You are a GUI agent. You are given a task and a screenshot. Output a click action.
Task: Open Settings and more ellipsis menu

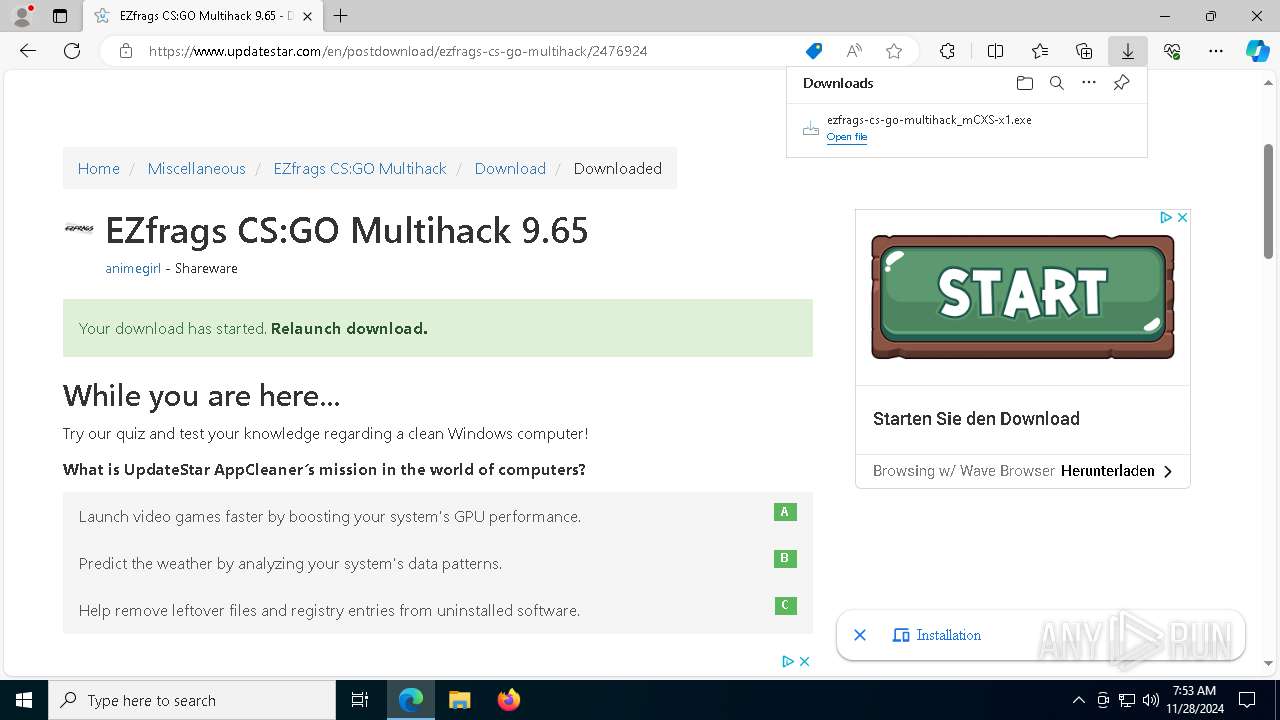1216,51
